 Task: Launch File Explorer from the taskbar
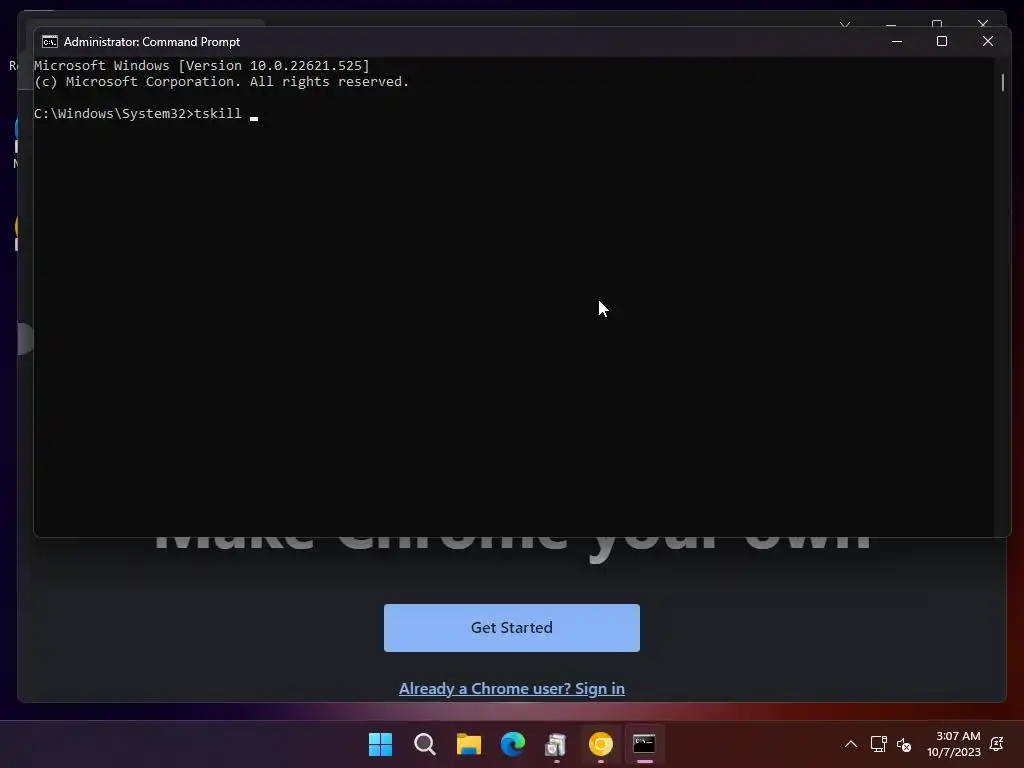pos(468,744)
